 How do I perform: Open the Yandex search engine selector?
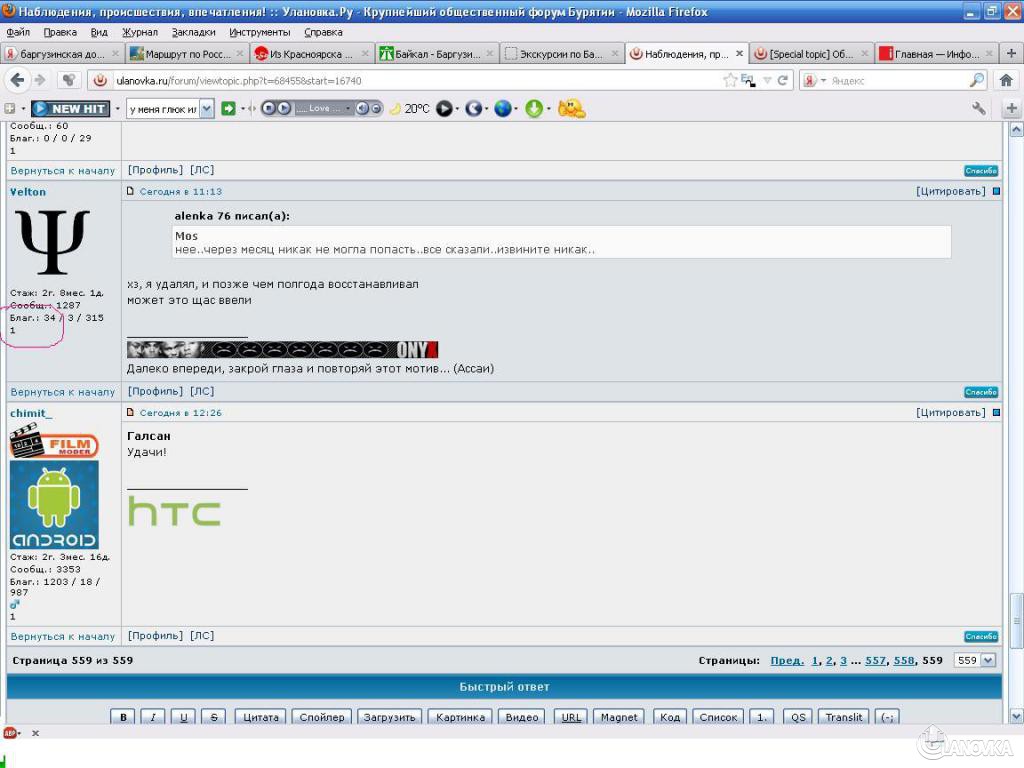pos(814,80)
